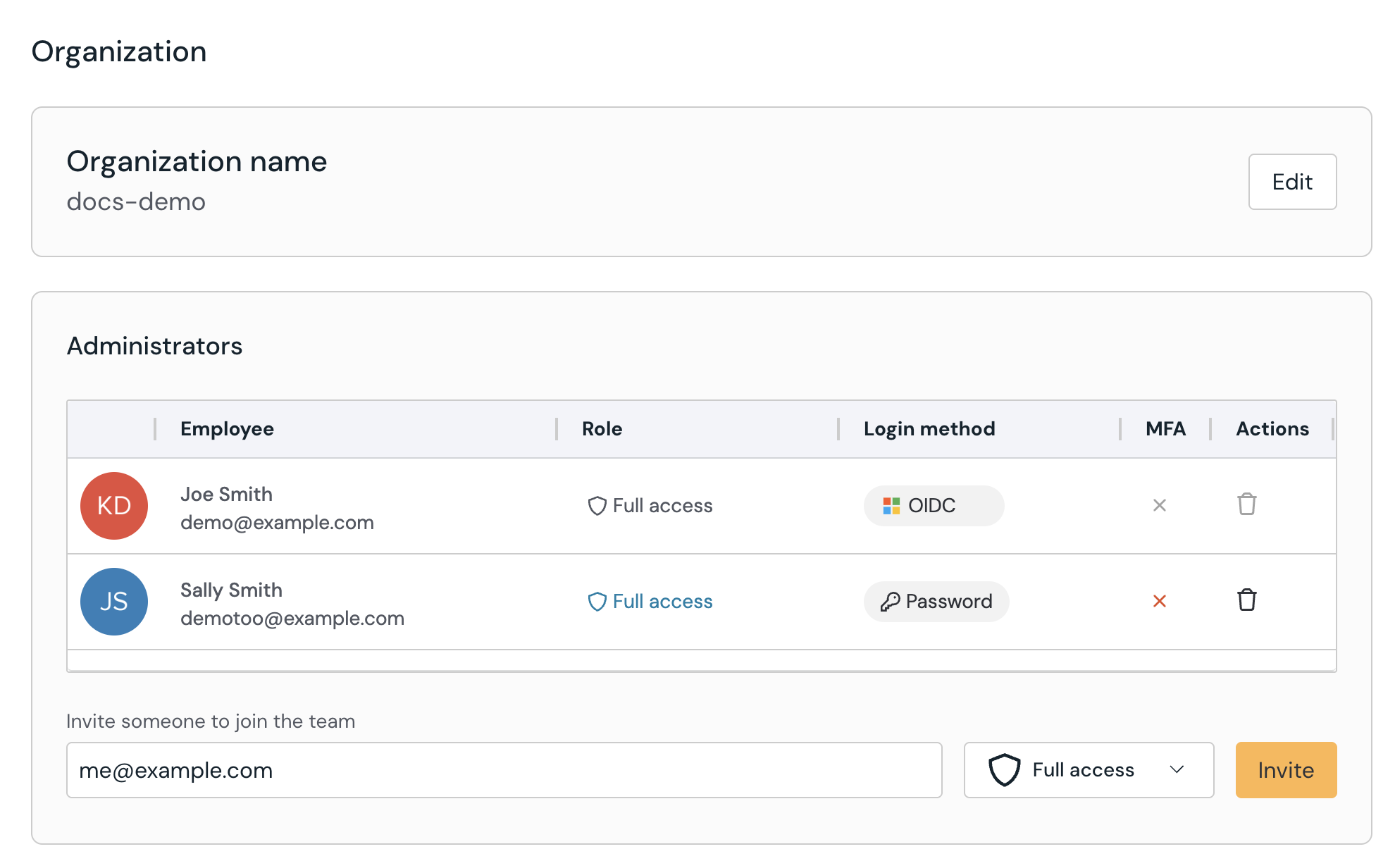
Task: Focus the invite email input field
Action: point(504,770)
